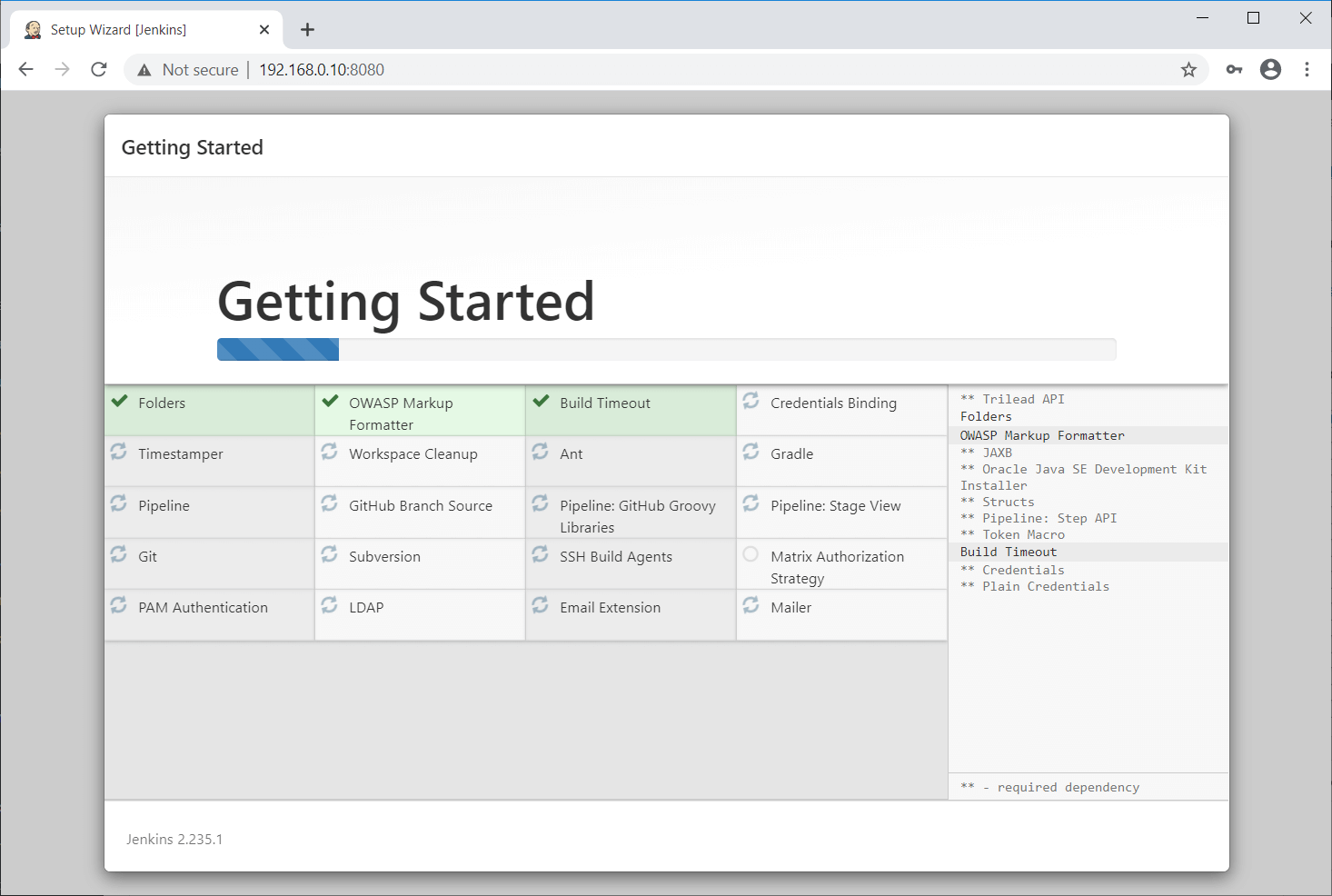Click the Email Extension plugin label
Image resolution: width=1332 pixels, height=896 pixels.
click(x=611, y=608)
